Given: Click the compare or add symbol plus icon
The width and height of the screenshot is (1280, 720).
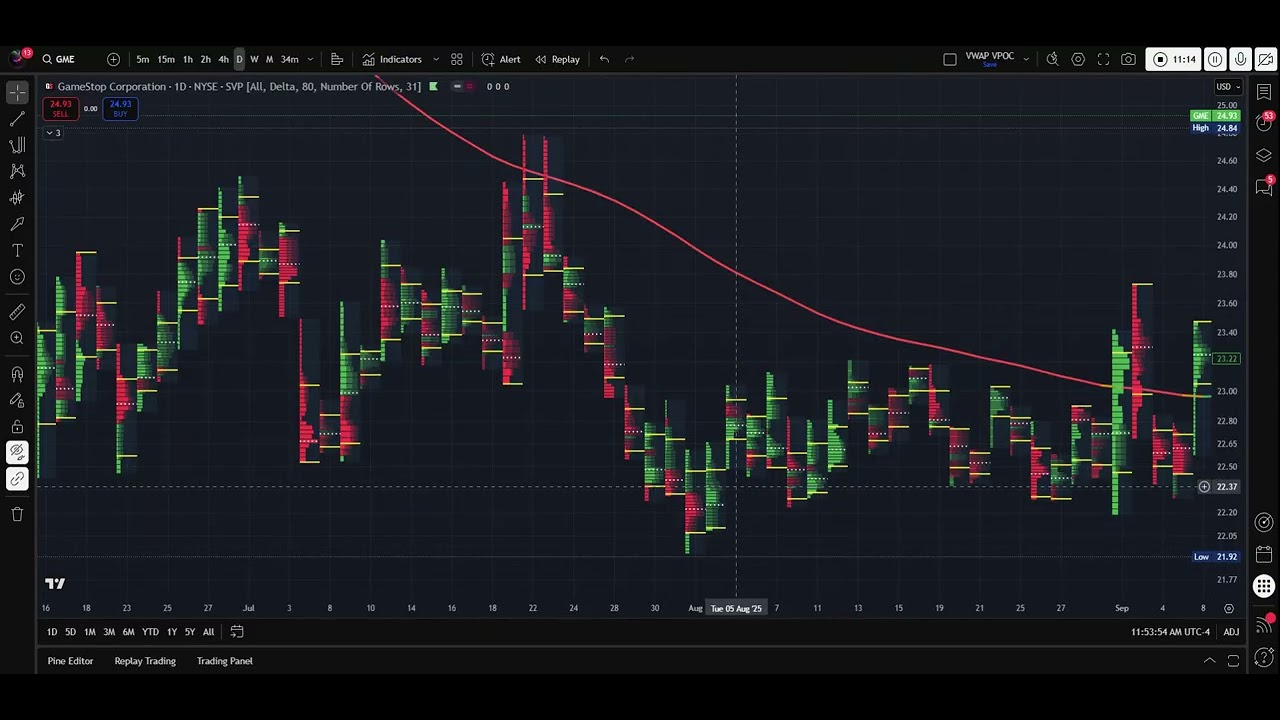Looking at the screenshot, I should tap(113, 59).
